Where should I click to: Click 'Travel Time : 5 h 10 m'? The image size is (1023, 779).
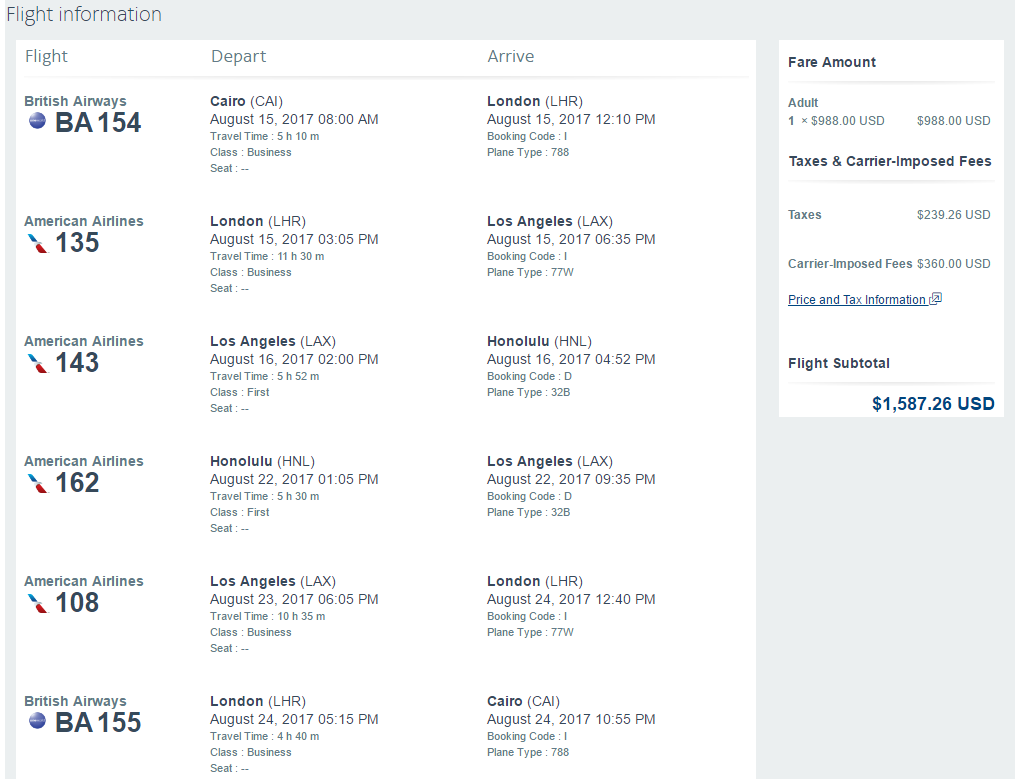[x=265, y=136]
